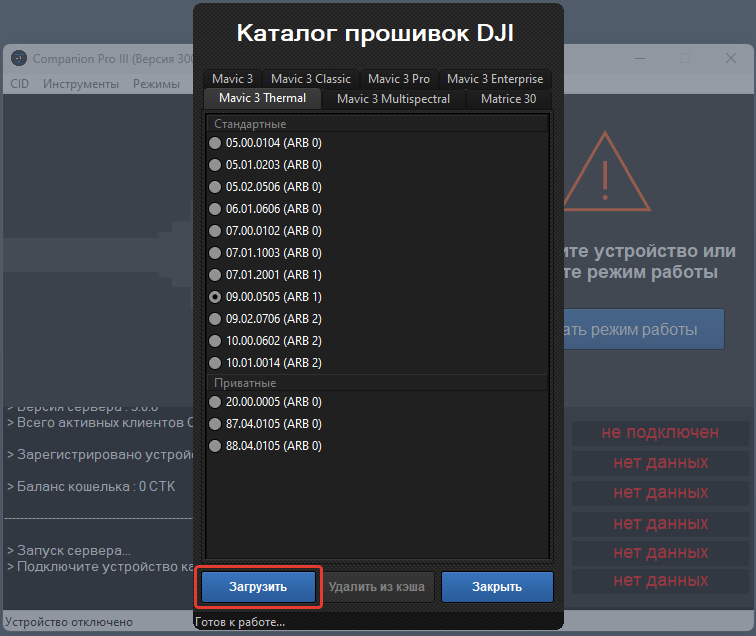The height and width of the screenshot is (636, 756).
Task: Choose firmware 10.01.0014 (ARB 2)
Action: 215,363
